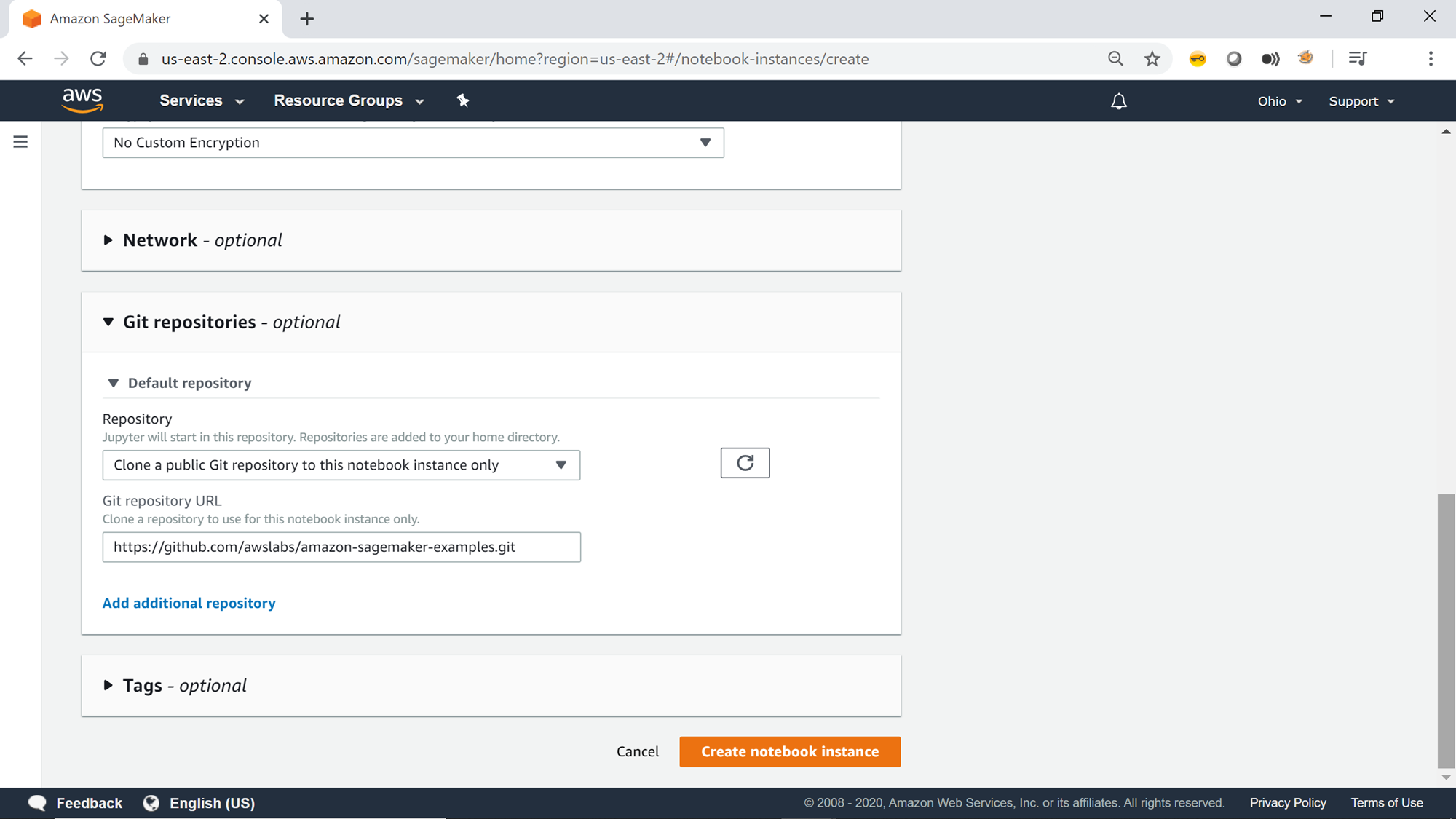
Task: Open the Services menu
Action: point(202,100)
